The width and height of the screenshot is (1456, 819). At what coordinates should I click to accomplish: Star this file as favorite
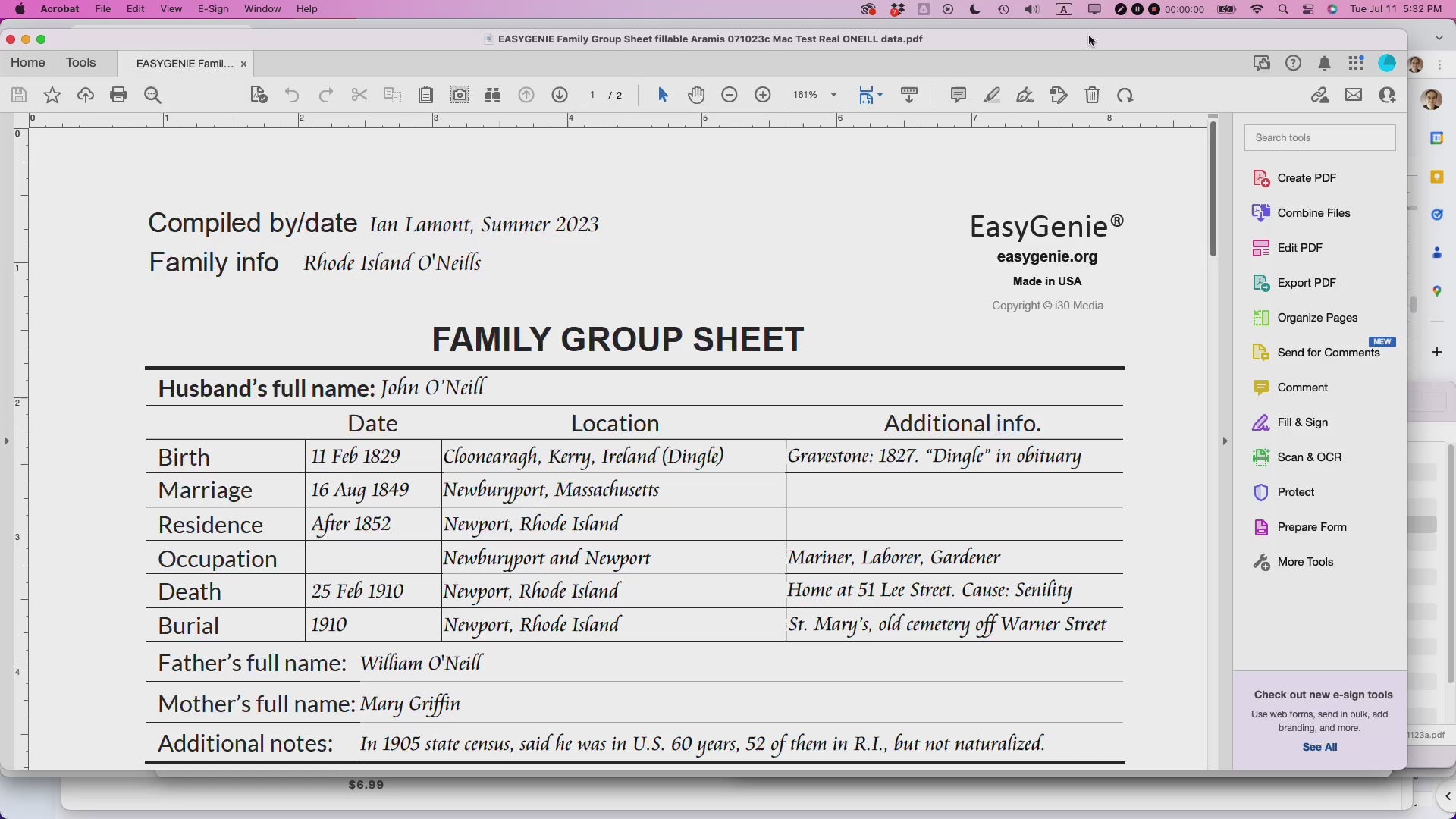pos(52,96)
